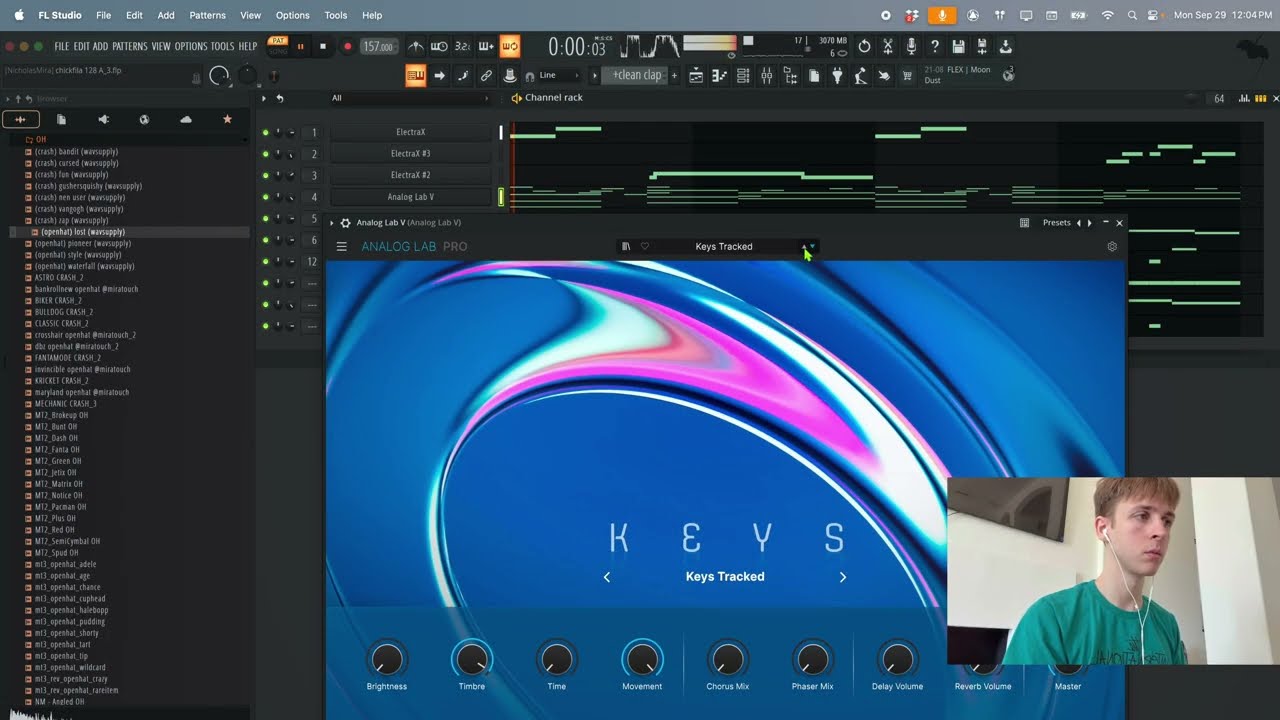The width and height of the screenshot is (1280, 720).
Task: Select the Analog Lab V channel button
Action: 411,197
